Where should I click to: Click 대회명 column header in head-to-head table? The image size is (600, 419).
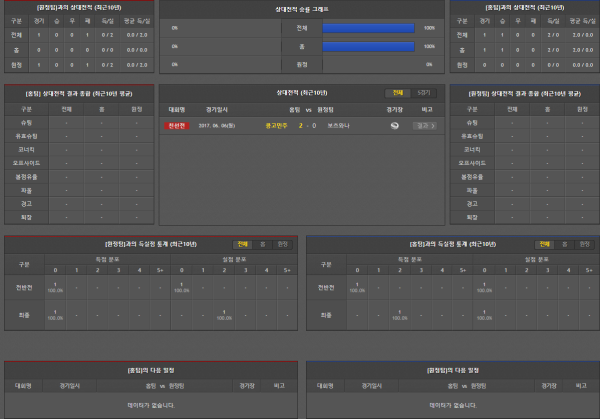click(176, 107)
